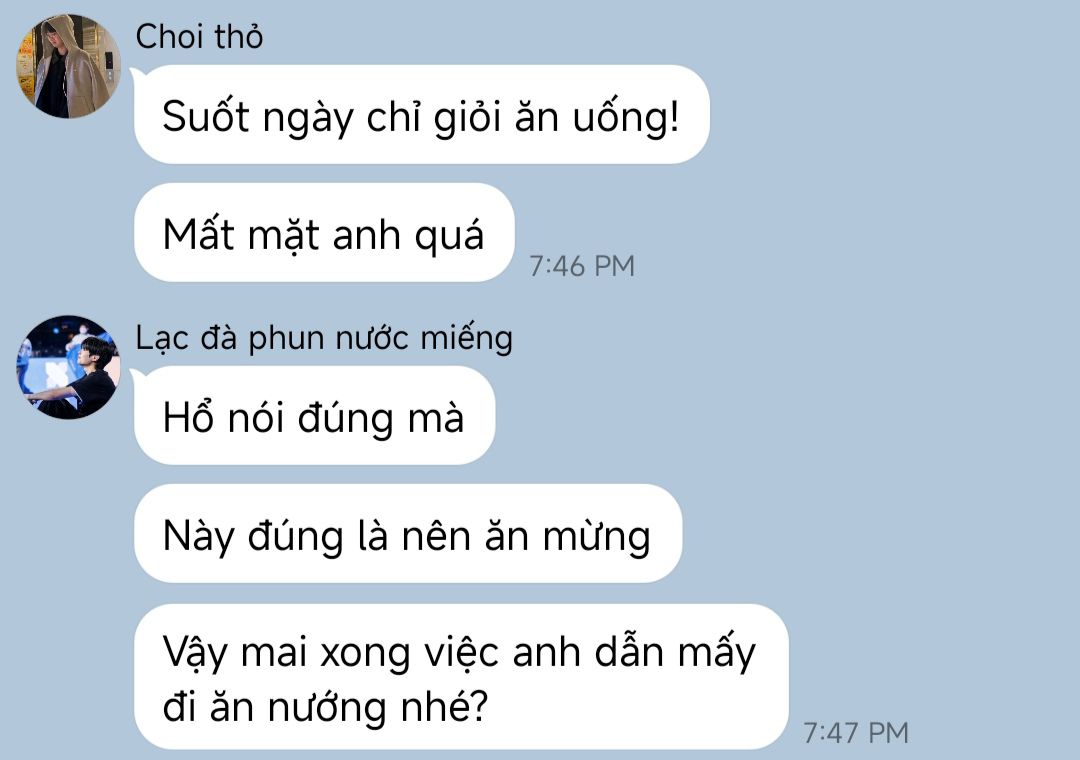Image resolution: width=1080 pixels, height=760 pixels.
Task: Click the word 'Vậy' in the last bubble
Action: pyautogui.click(x=195, y=653)
